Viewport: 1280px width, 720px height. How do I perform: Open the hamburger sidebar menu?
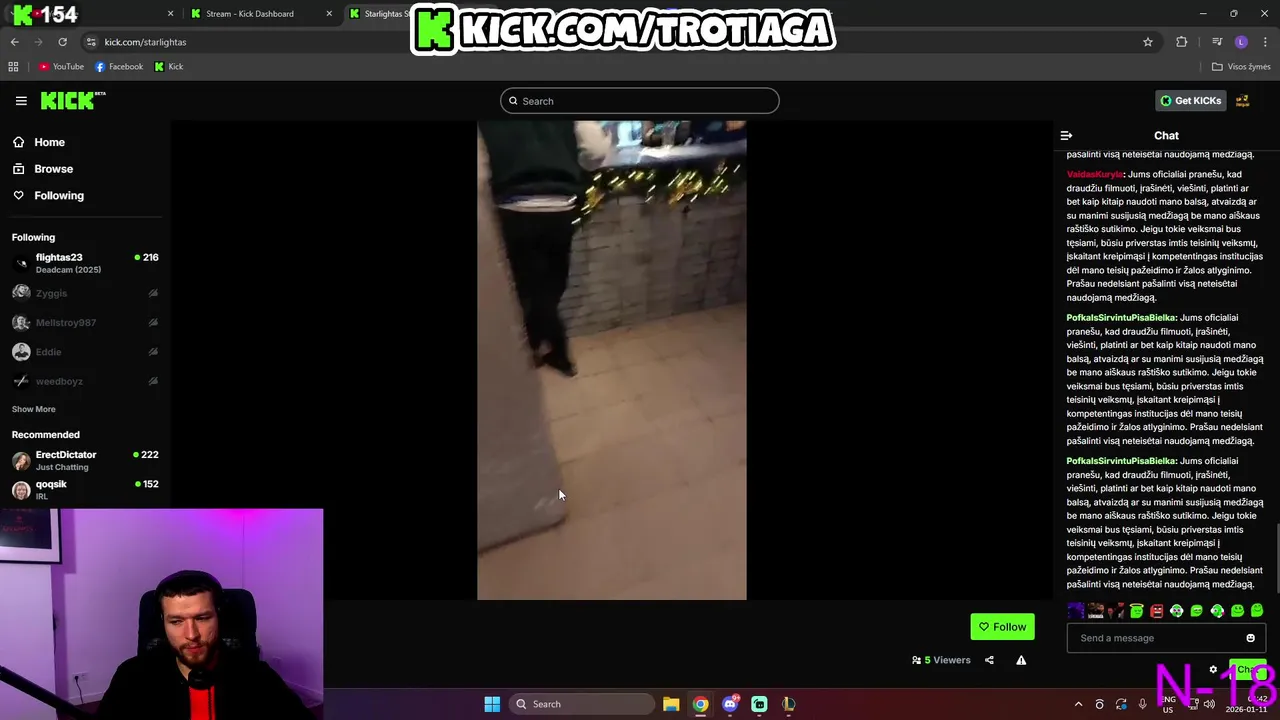point(21,101)
